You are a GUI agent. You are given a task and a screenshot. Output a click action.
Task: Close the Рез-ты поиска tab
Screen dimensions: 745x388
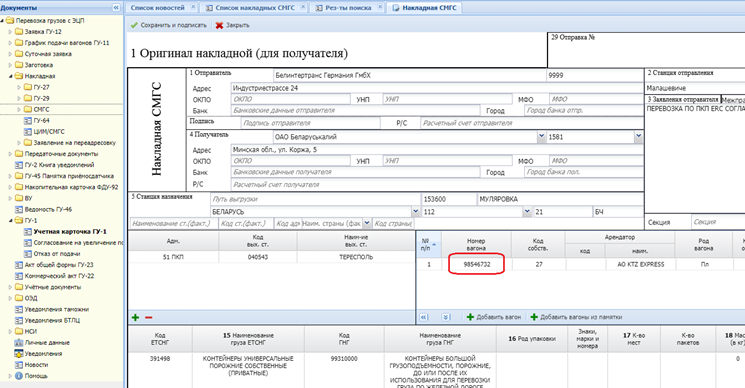(x=380, y=7)
